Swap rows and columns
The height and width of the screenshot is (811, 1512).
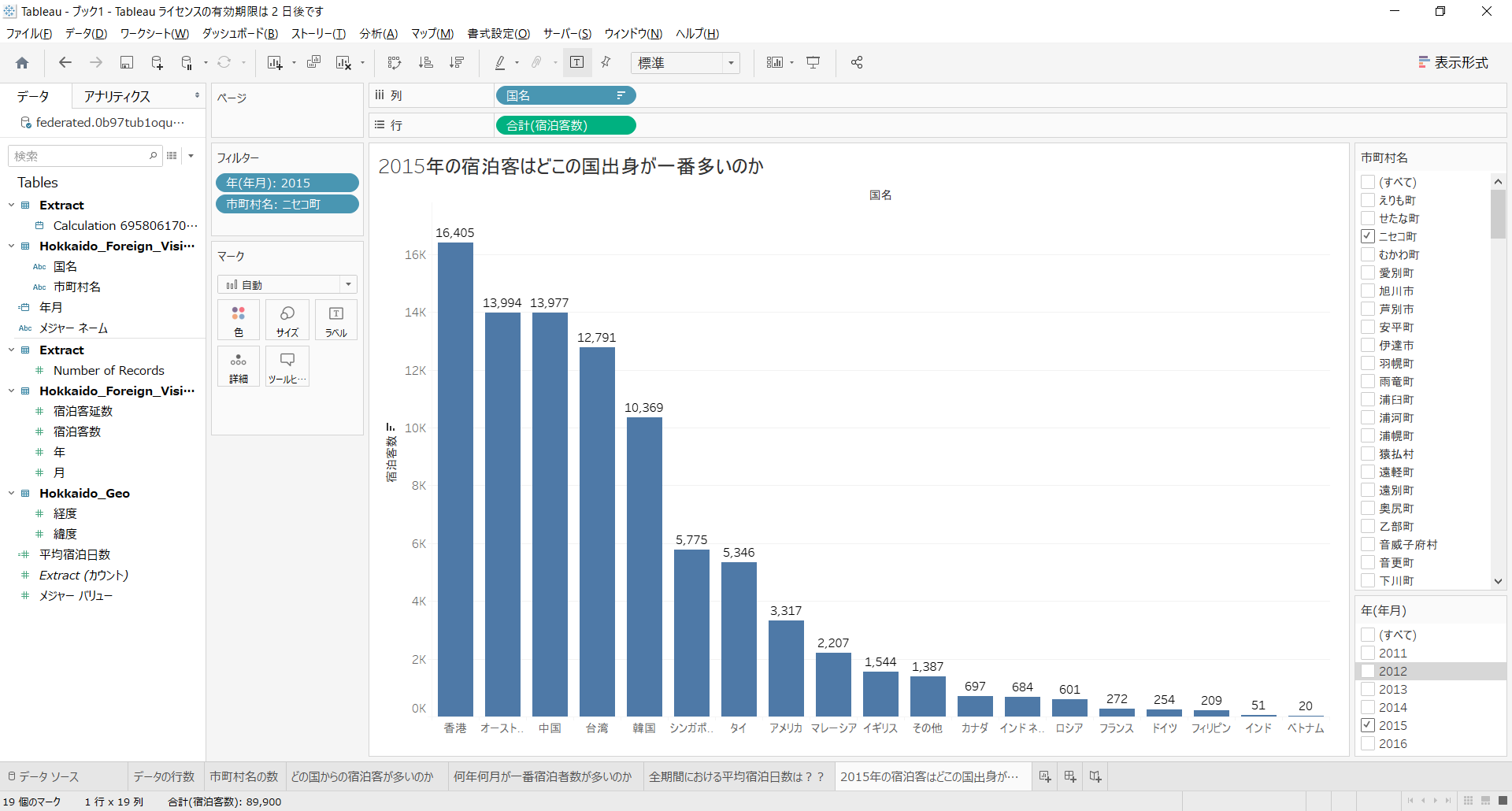[395, 63]
